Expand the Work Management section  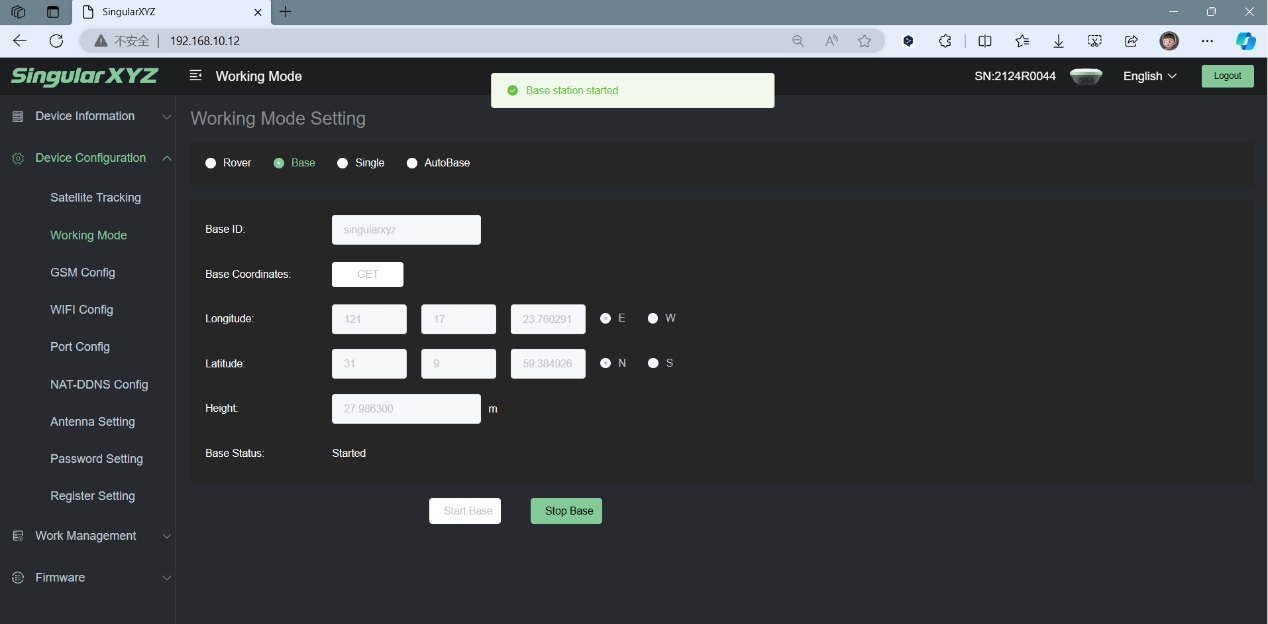[90, 536]
